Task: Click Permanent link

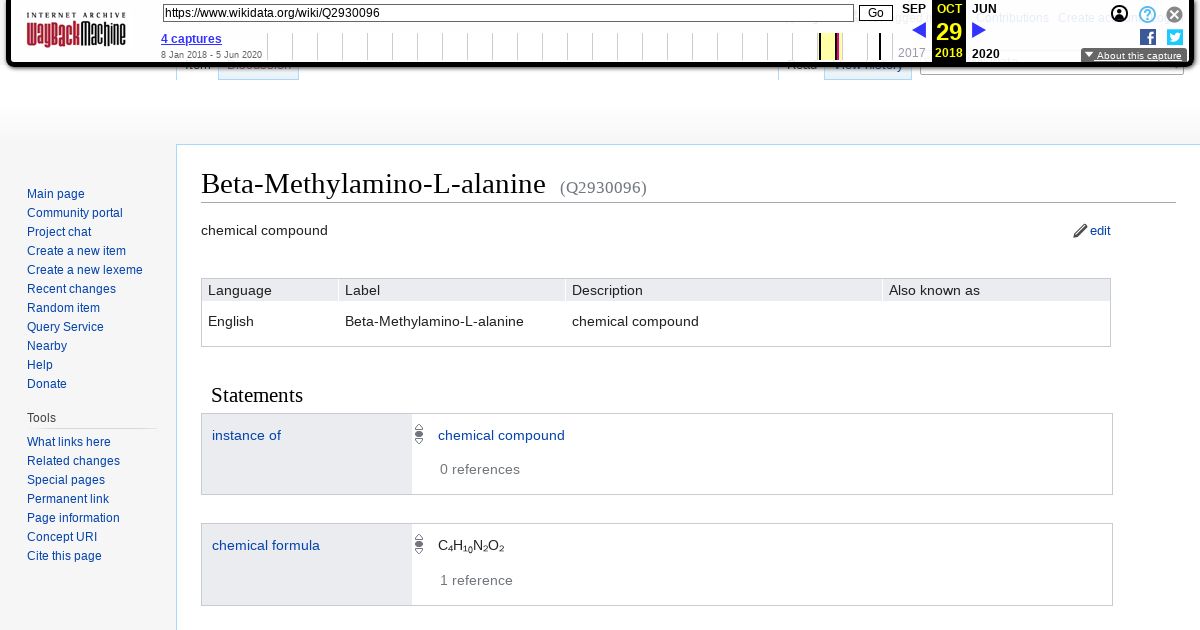Action: [68, 499]
